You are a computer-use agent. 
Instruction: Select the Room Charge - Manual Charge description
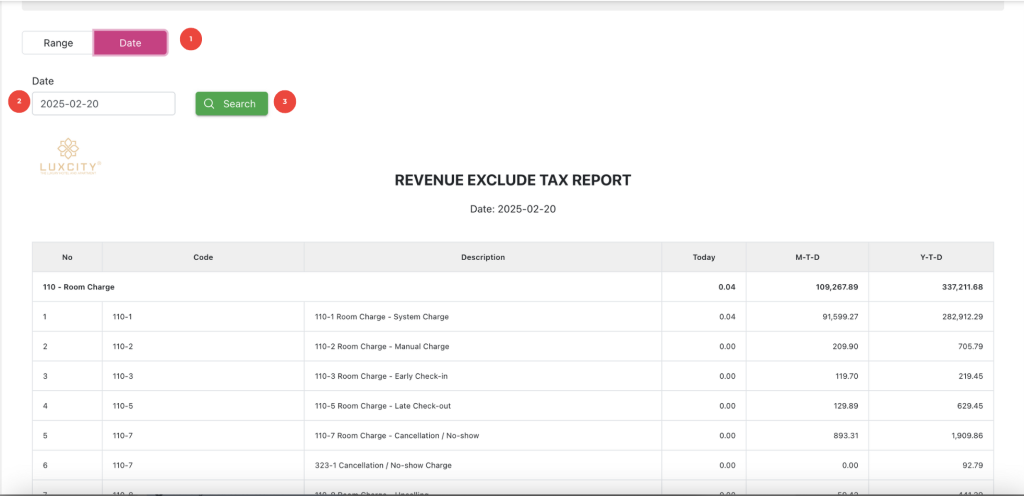coord(382,347)
